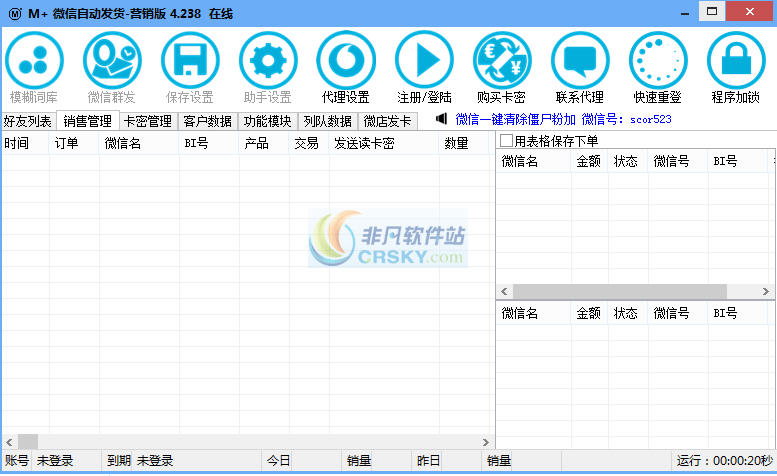Switch to 客户数据 tab
Screen dimensions: 777x476
[208, 121]
